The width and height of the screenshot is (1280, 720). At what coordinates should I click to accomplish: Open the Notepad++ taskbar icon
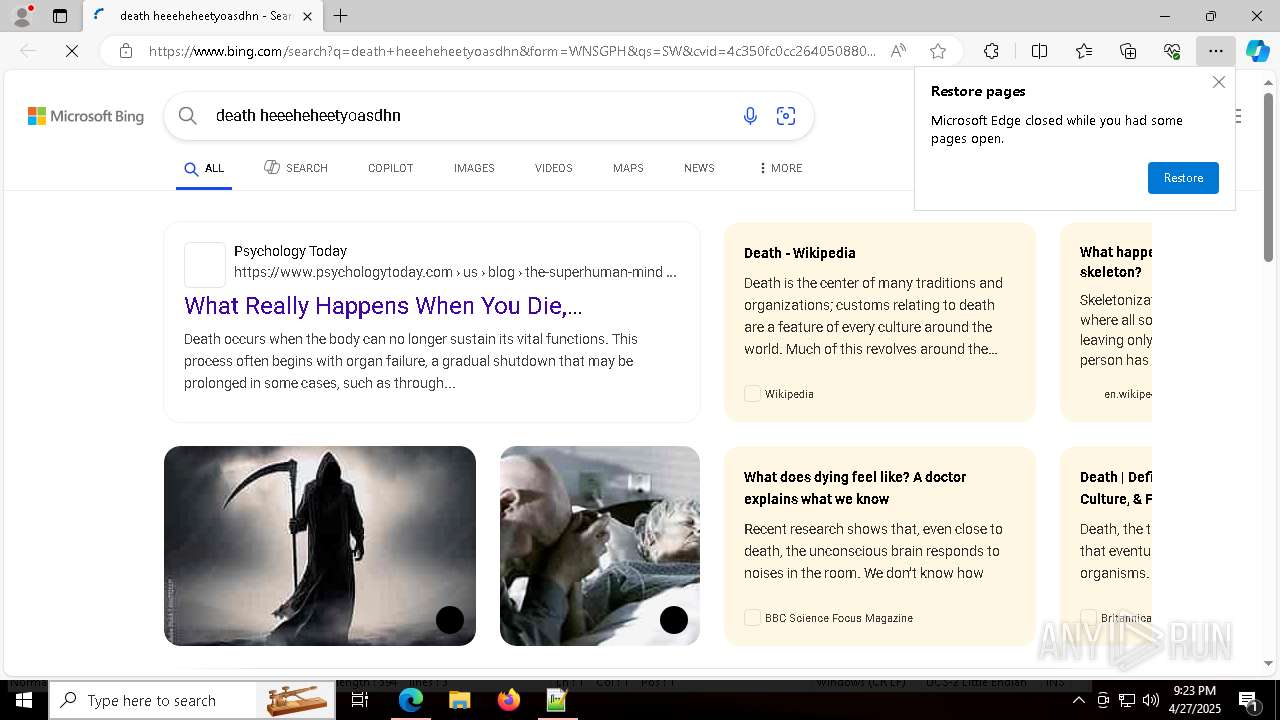tap(557, 701)
